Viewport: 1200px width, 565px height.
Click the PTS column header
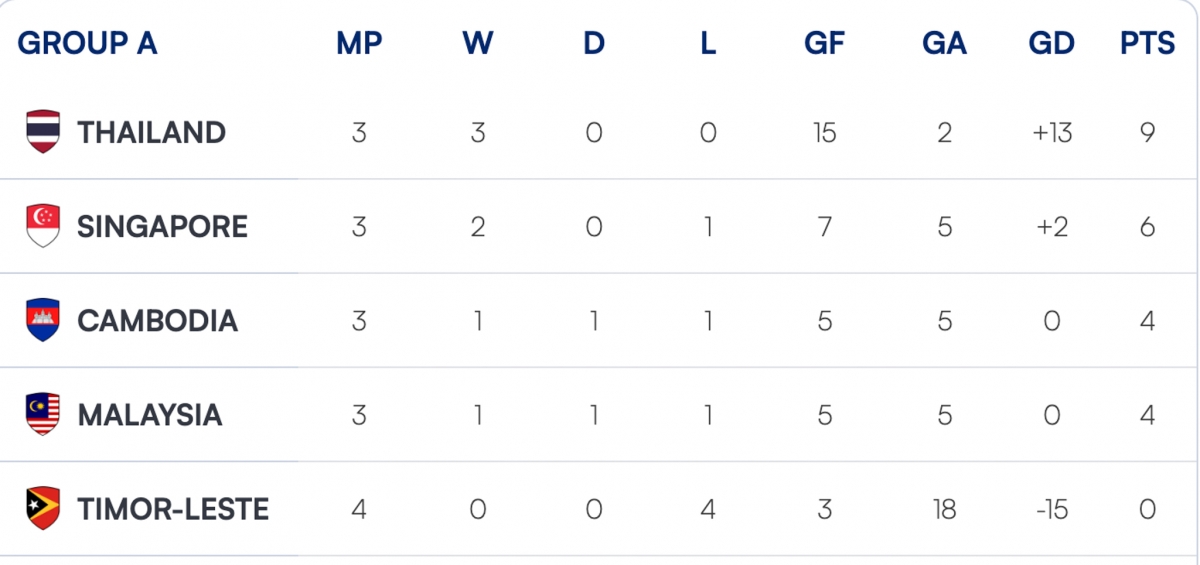(1148, 43)
